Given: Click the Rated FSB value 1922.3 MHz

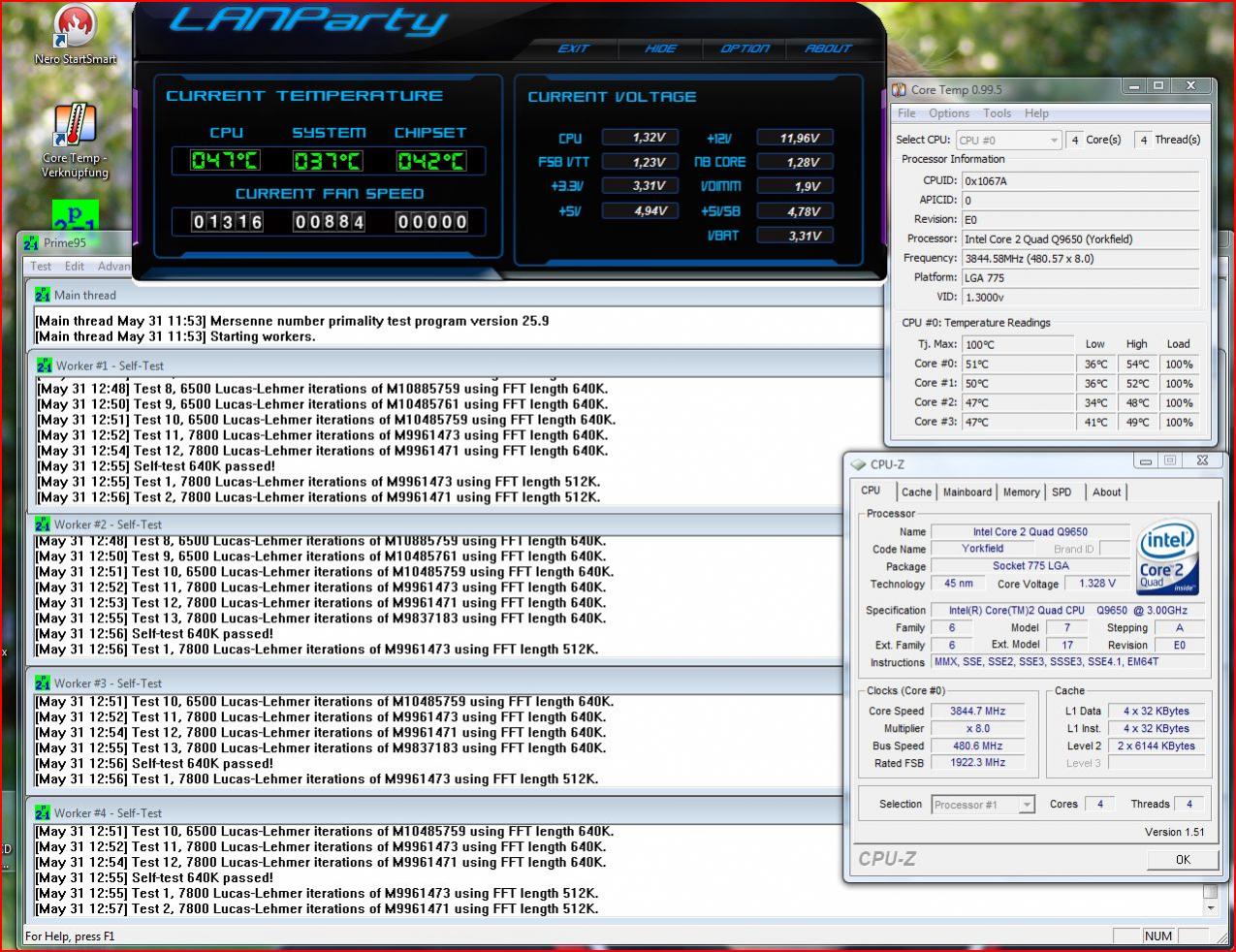Looking at the screenshot, I should [x=979, y=763].
